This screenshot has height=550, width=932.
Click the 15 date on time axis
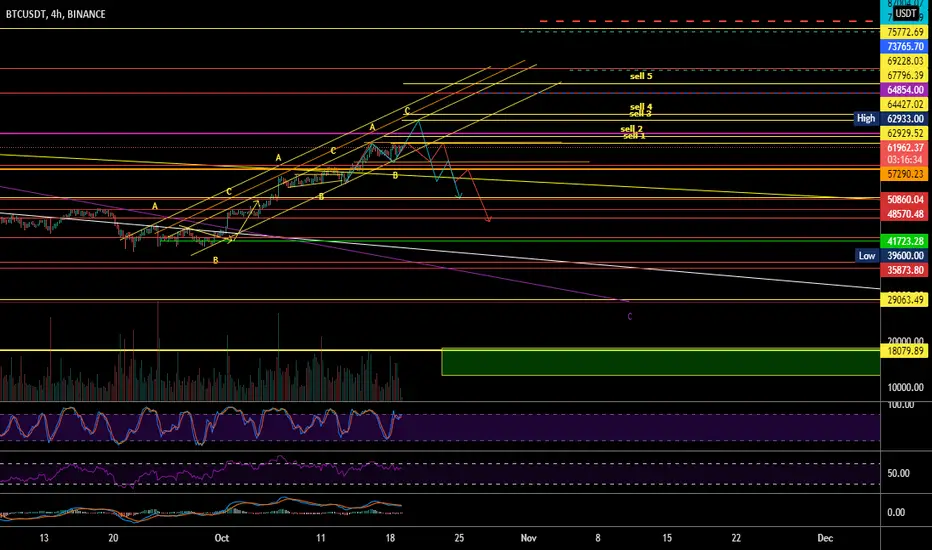tap(667, 538)
